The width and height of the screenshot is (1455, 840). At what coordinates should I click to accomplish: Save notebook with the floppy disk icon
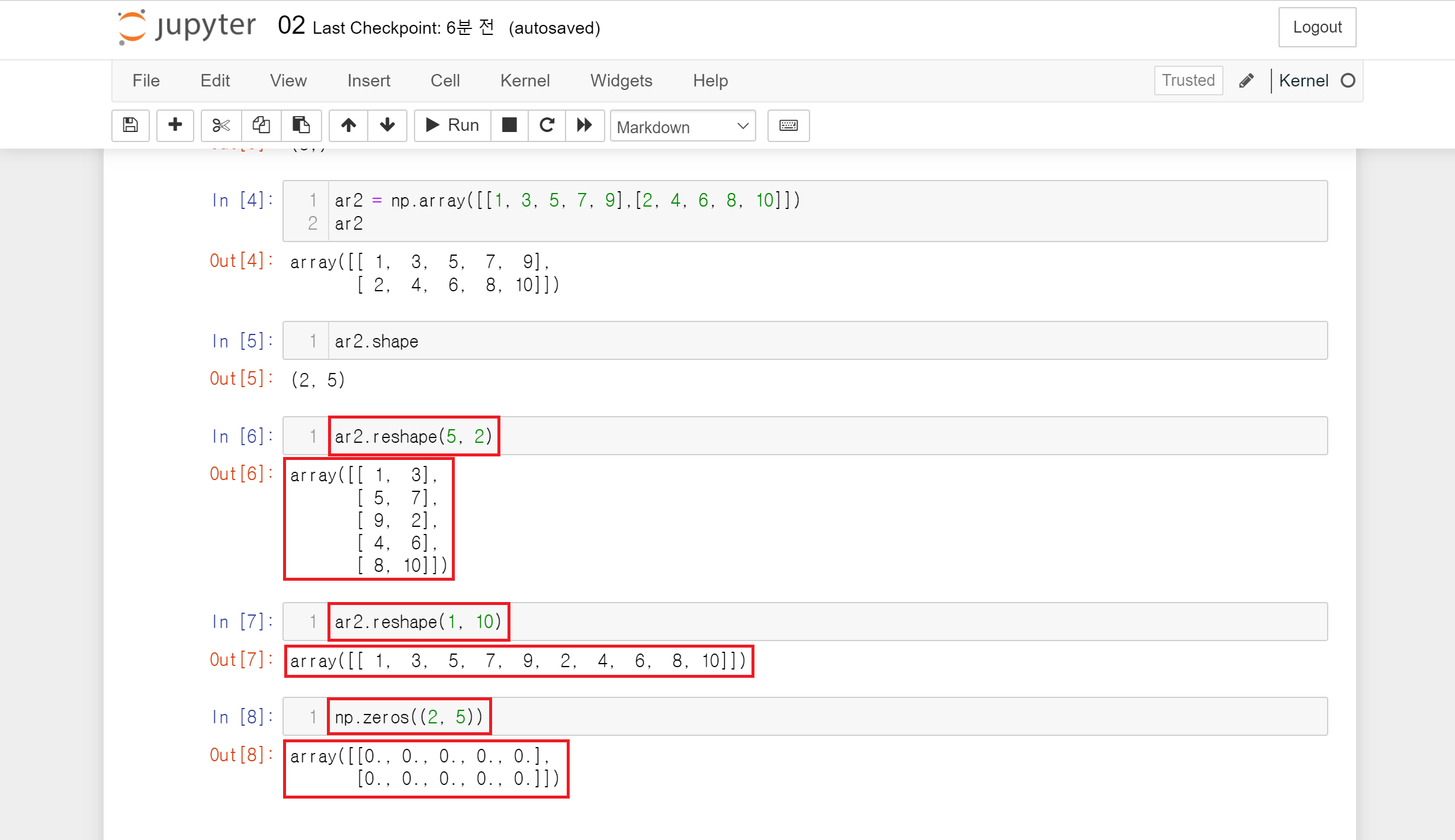[130, 125]
